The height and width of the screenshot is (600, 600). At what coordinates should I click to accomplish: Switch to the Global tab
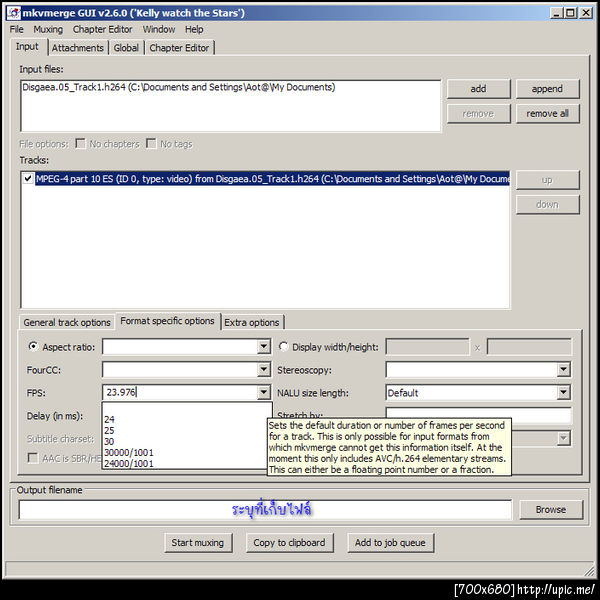126,48
